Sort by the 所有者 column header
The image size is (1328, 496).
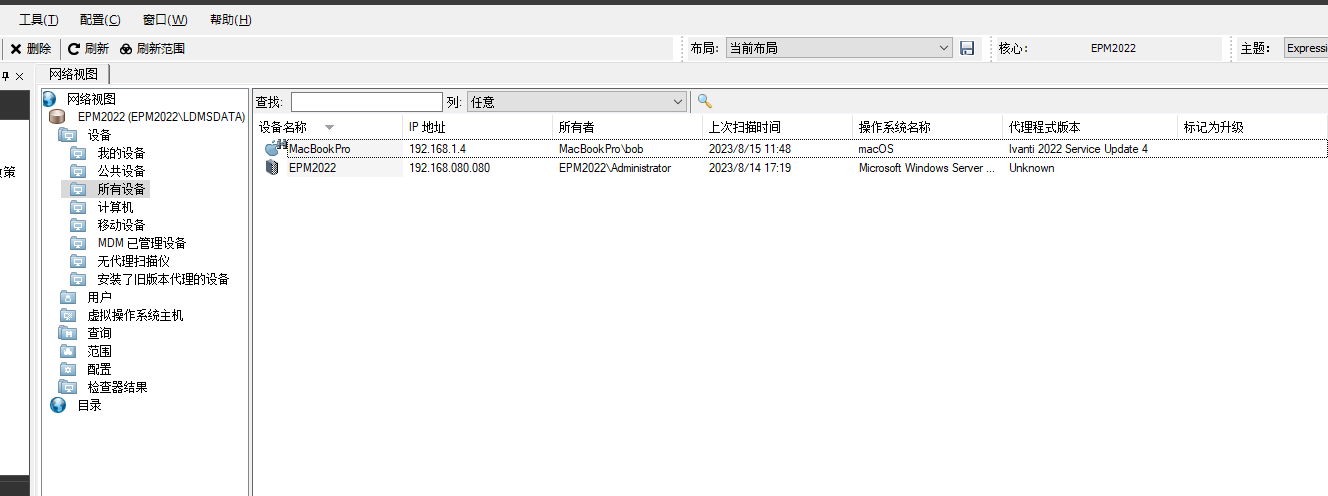click(x=628, y=127)
